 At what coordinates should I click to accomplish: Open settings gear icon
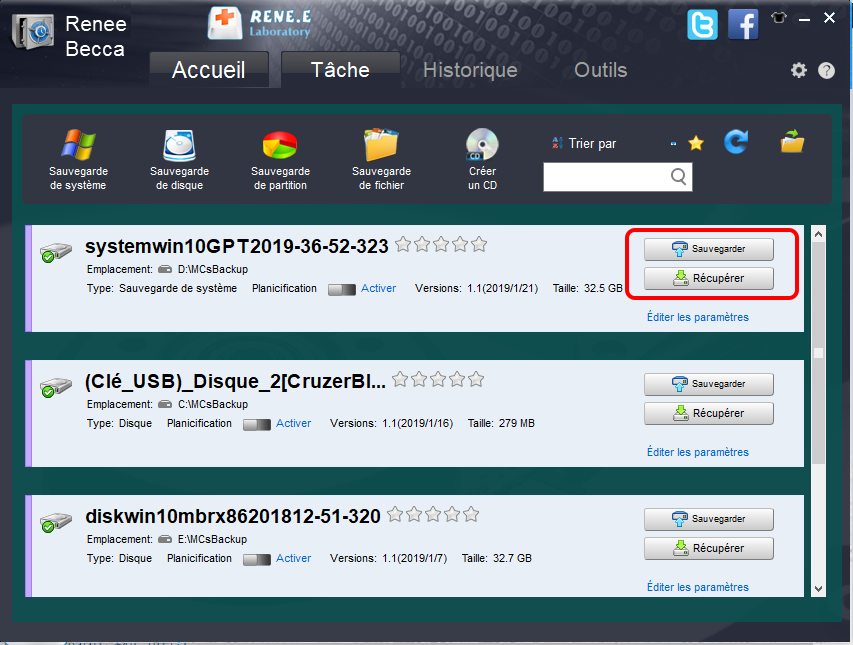pyautogui.click(x=799, y=70)
